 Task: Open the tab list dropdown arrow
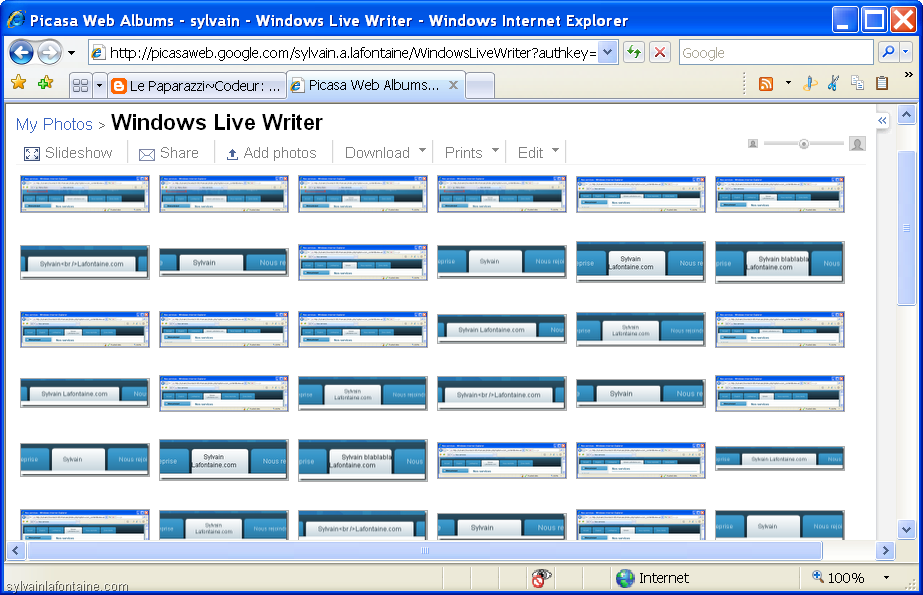pyautogui.click(x=99, y=86)
